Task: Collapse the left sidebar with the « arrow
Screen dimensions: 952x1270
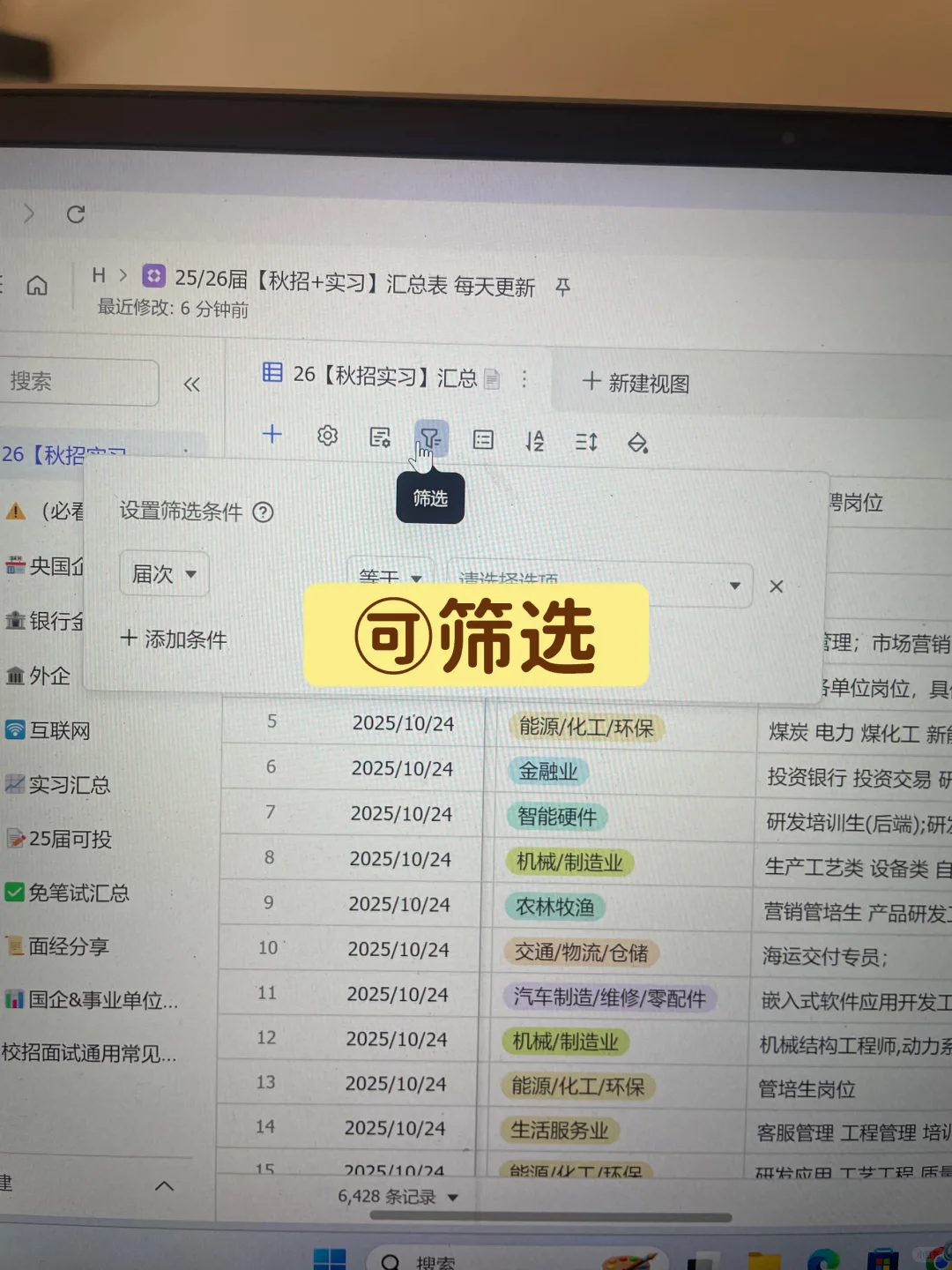Action: point(192,383)
